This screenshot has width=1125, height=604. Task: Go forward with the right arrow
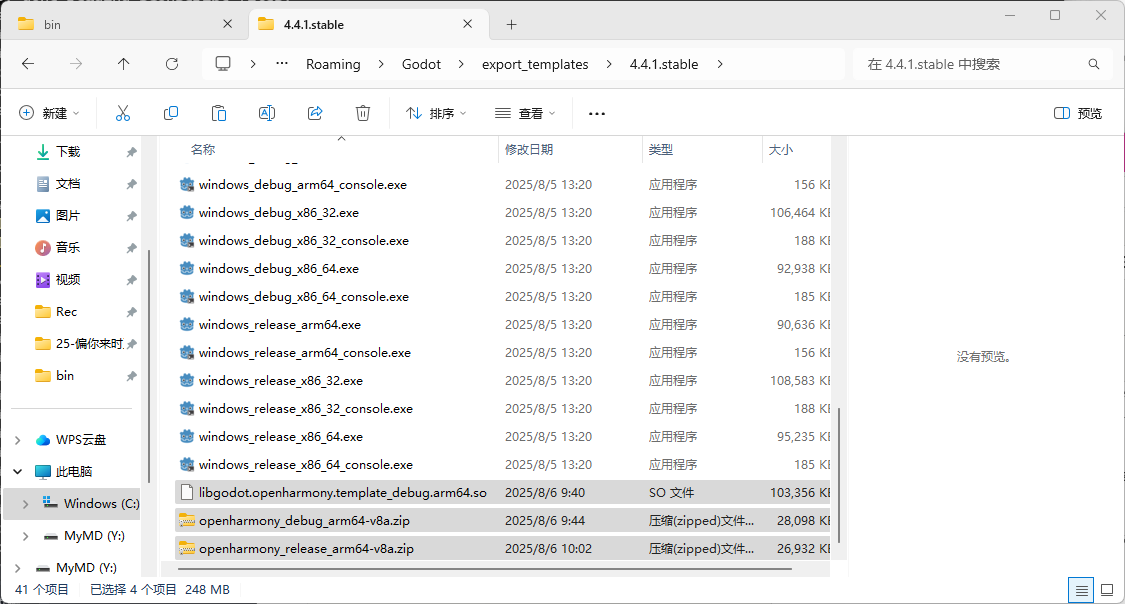75,64
